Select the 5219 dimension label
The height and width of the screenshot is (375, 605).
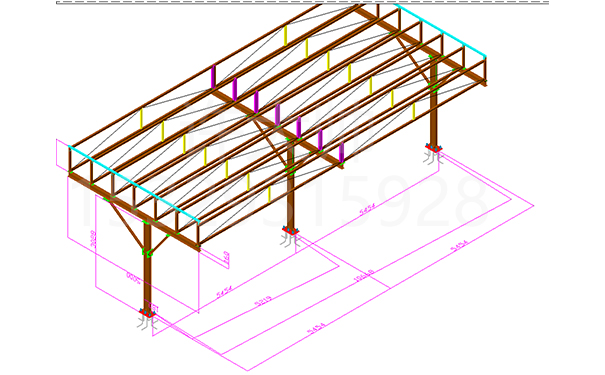tap(263, 301)
